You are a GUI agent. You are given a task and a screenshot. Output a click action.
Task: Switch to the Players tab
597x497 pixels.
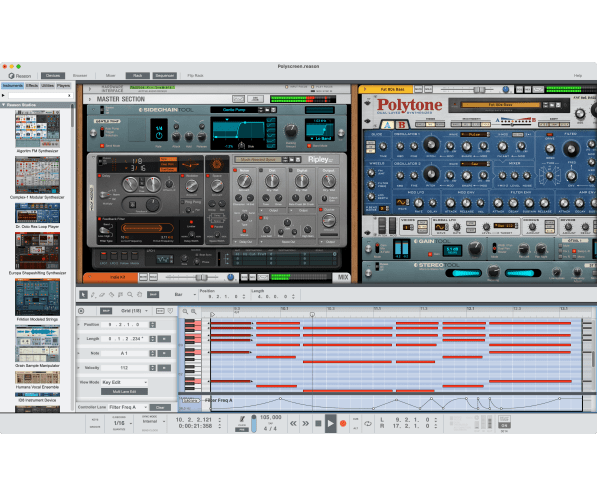[x=64, y=85]
